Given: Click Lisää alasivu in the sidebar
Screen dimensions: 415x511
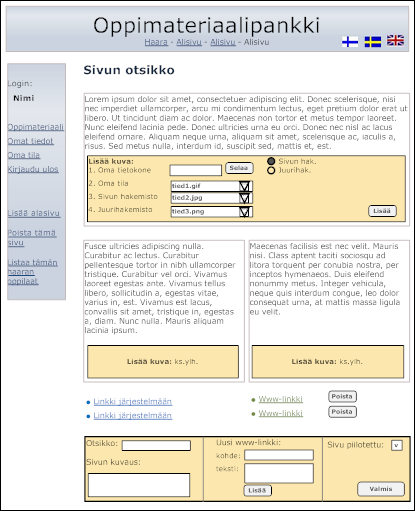Looking at the screenshot, I should [34, 213].
